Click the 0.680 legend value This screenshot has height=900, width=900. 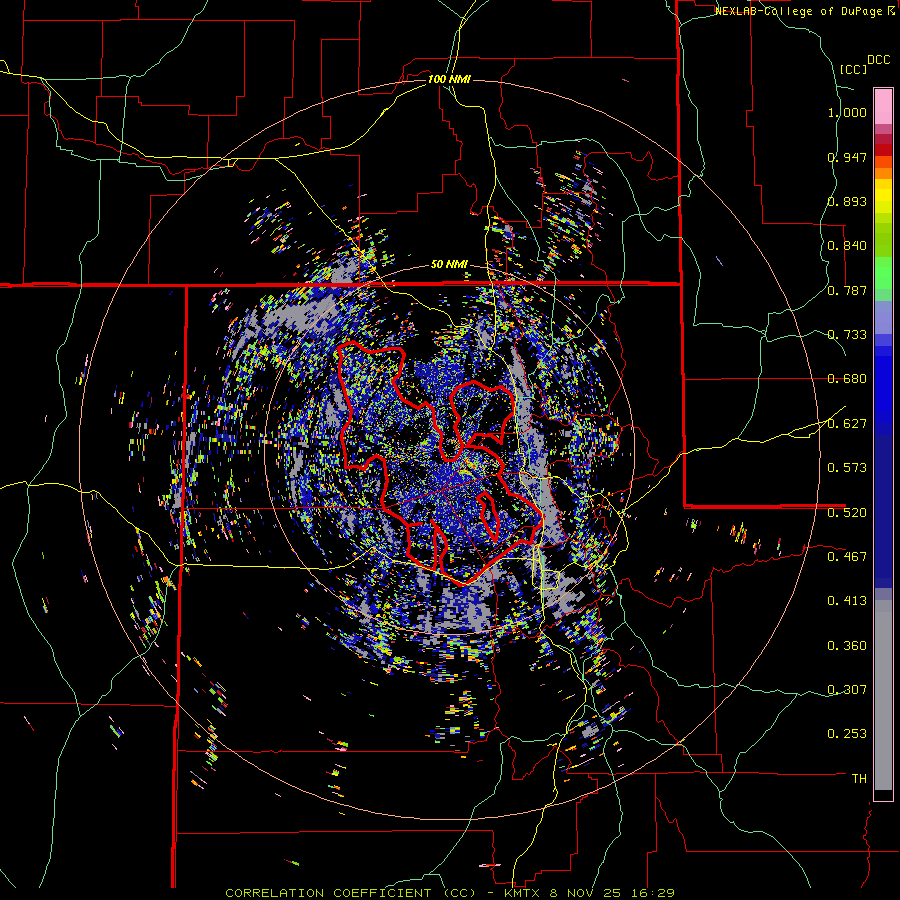click(x=847, y=379)
